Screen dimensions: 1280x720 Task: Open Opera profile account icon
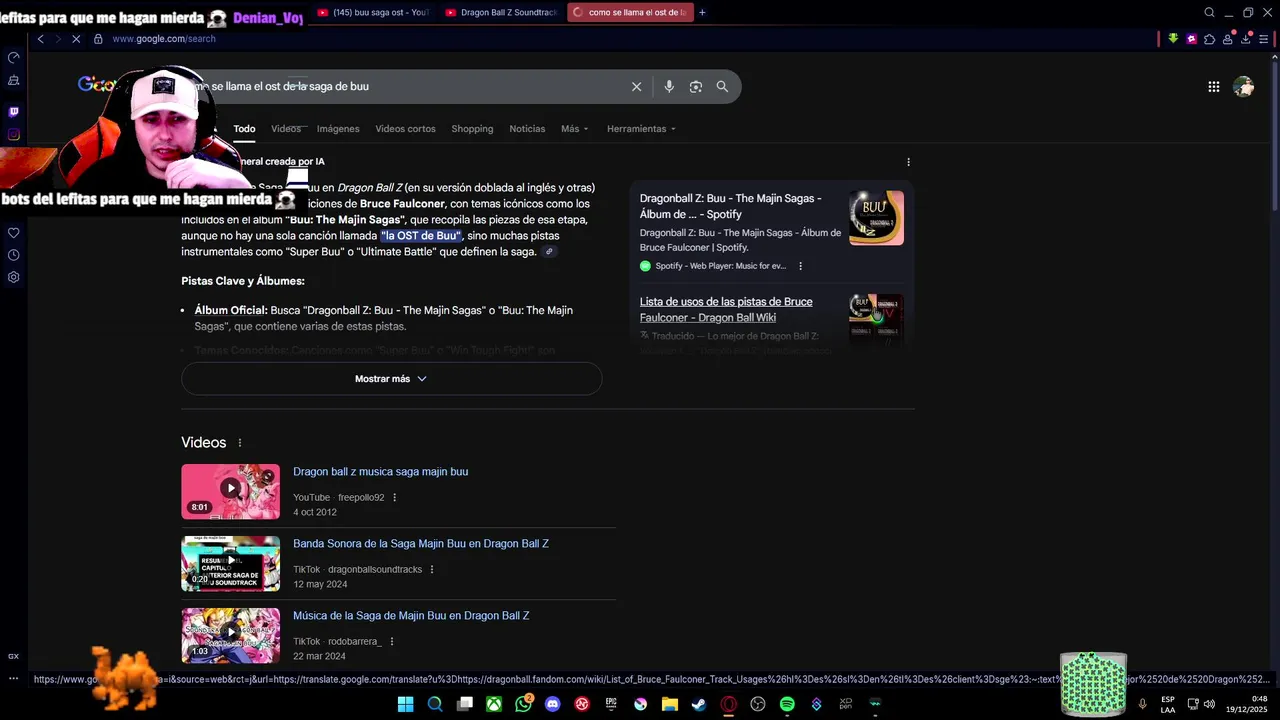1227,39
